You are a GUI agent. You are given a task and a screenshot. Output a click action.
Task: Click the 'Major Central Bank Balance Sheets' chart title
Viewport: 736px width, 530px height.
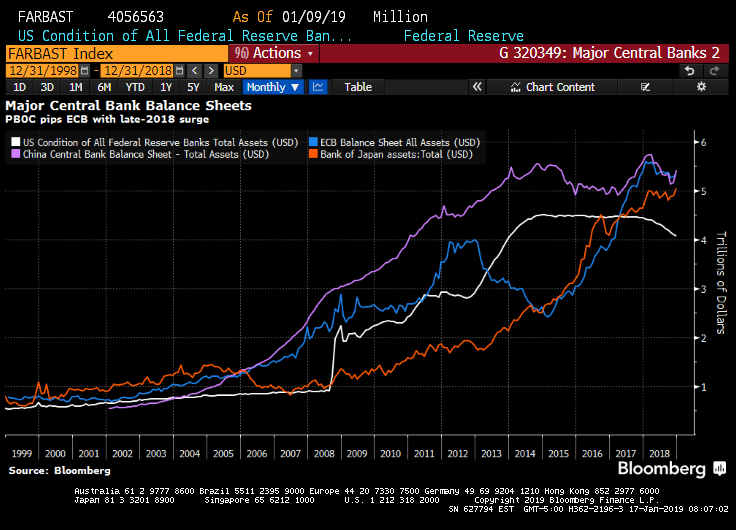[129, 105]
